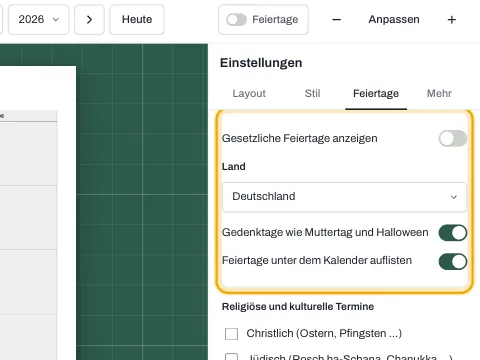The width and height of the screenshot is (480, 360).
Task: Click the Religiöse und kulturelle Termine heading
Action: coord(298,306)
